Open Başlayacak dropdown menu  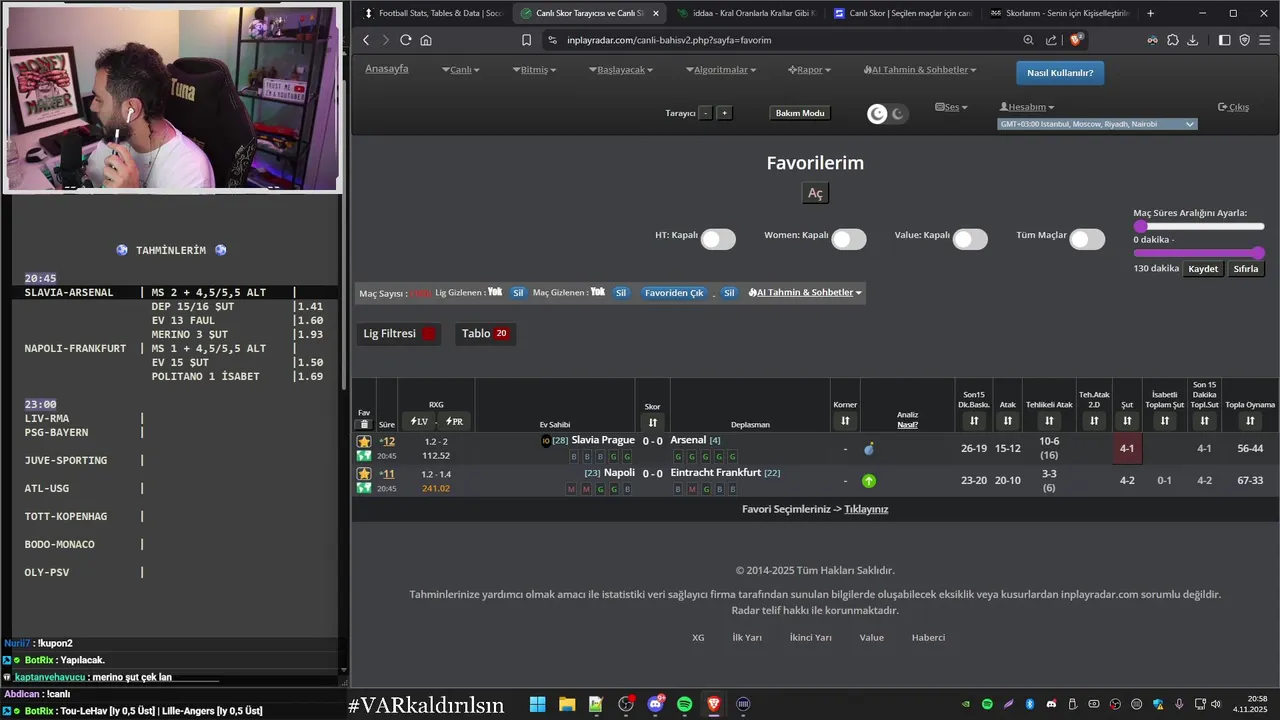click(621, 70)
